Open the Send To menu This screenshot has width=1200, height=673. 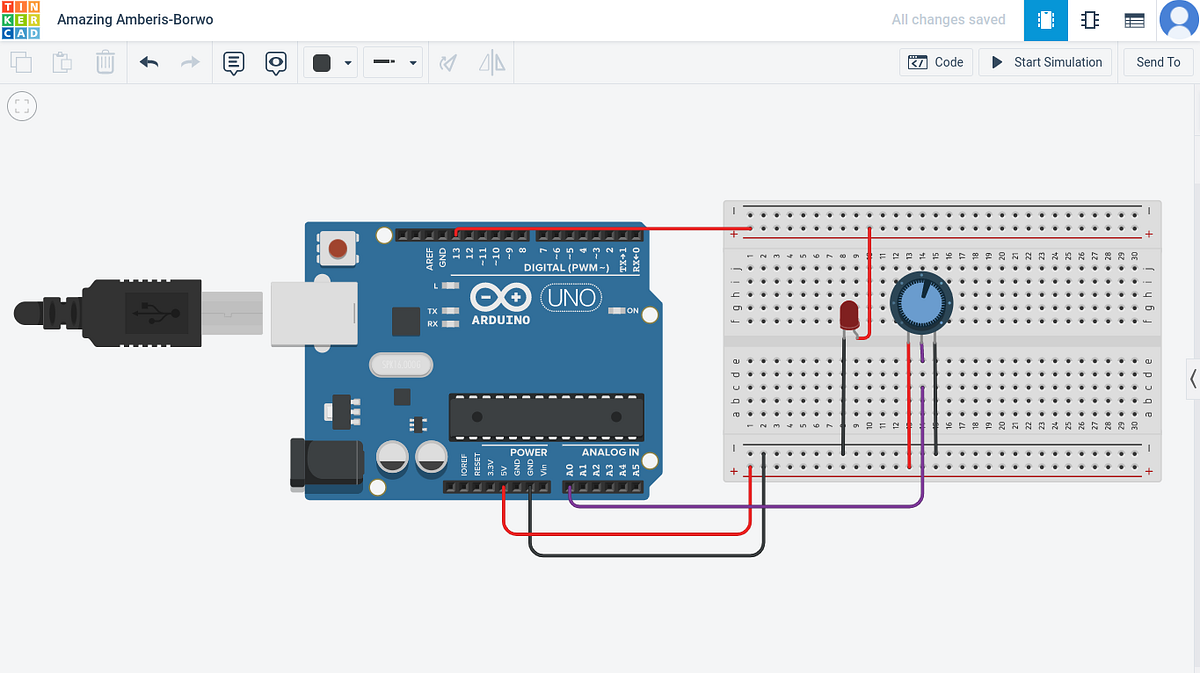(1157, 62)
